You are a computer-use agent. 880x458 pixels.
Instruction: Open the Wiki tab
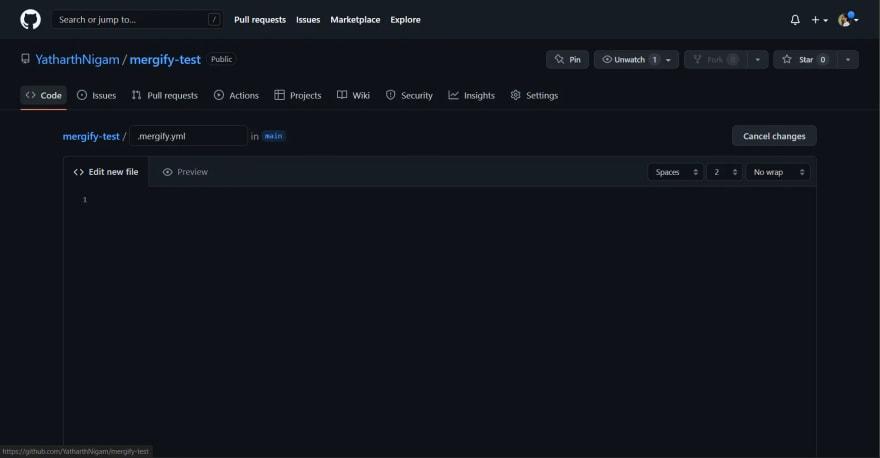pos(353,95)
